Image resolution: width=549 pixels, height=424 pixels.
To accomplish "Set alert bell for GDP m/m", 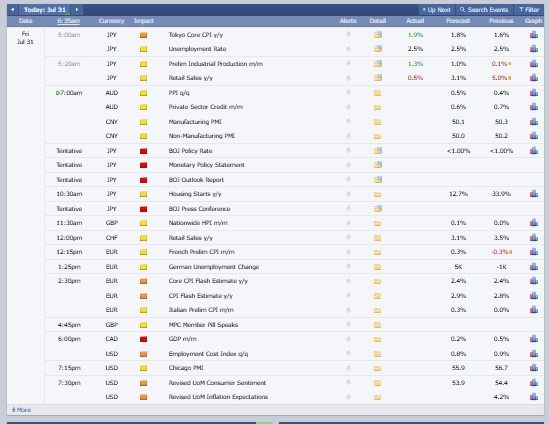I will (348, 339).
